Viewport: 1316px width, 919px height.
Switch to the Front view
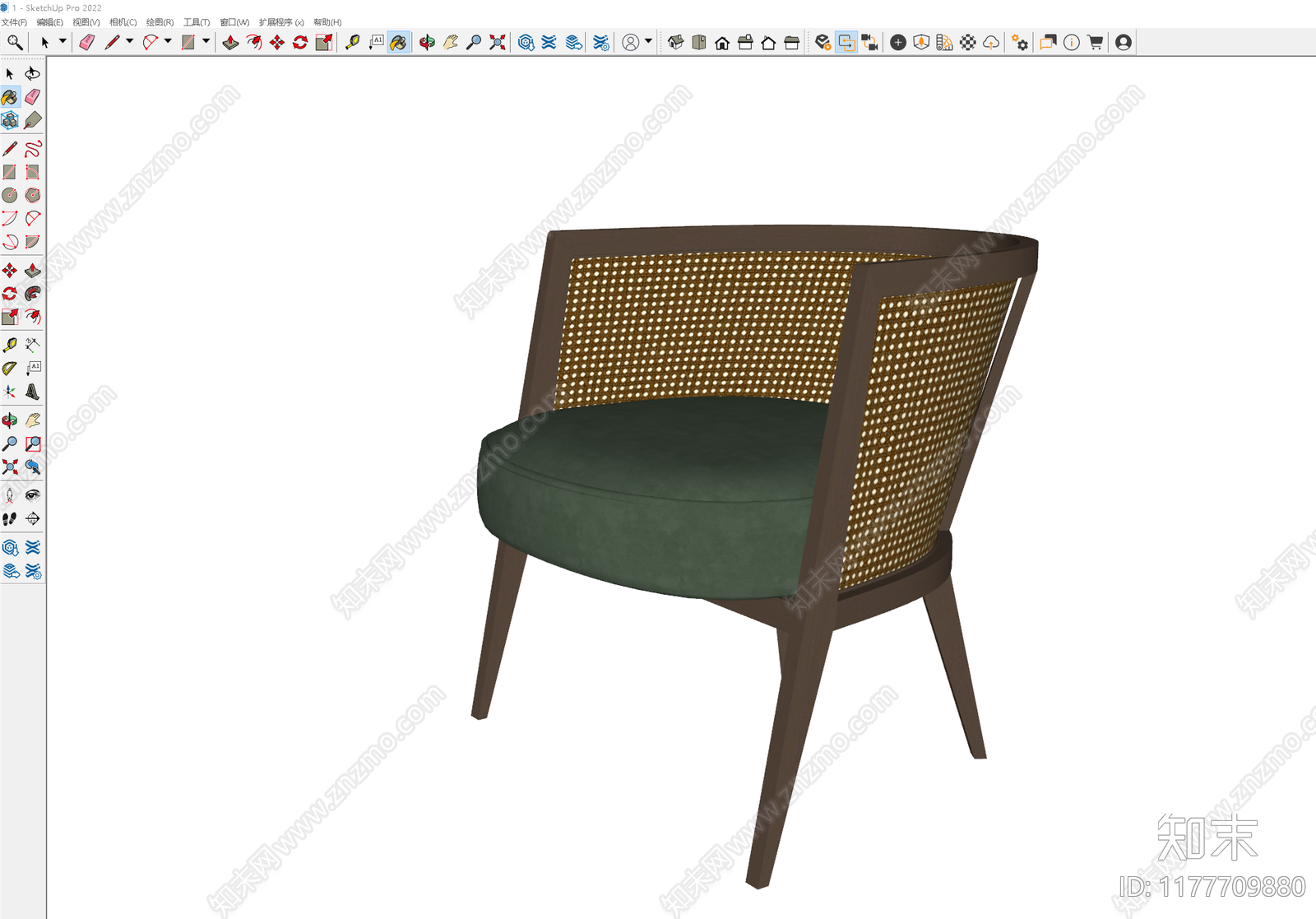point(722,42)
